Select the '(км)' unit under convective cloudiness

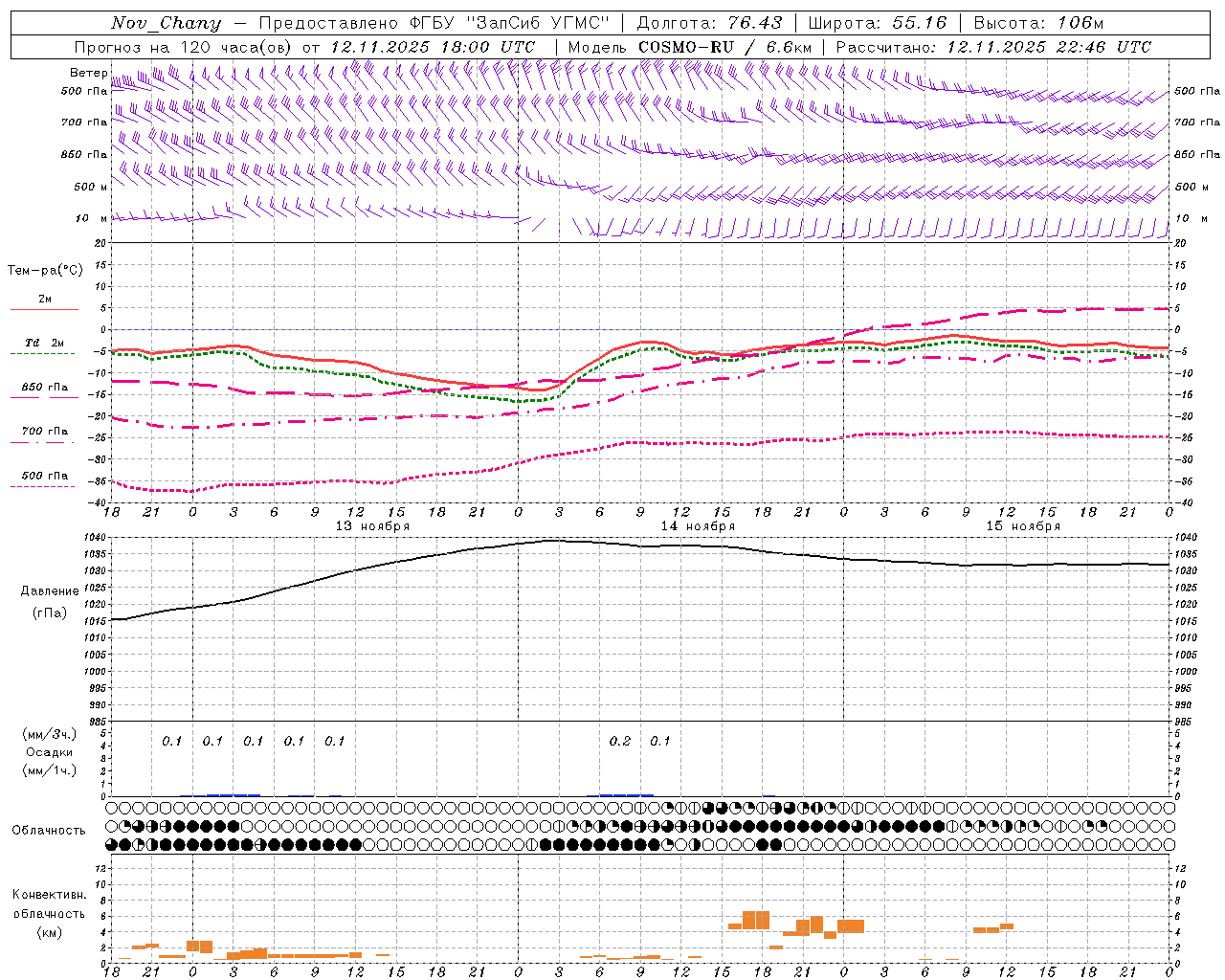pyautogui.click(x=49, y=932)
